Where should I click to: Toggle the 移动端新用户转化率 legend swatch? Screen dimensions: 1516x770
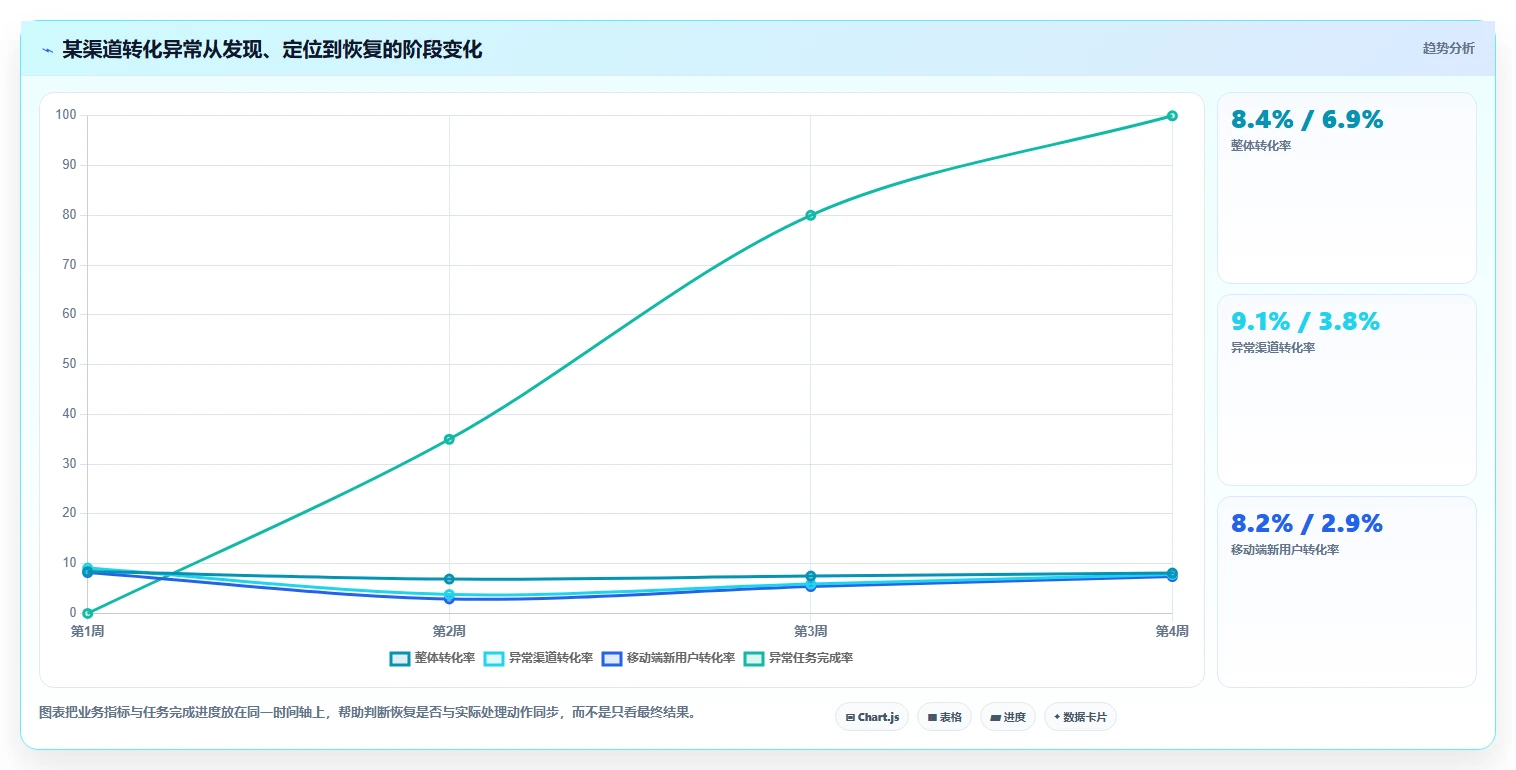coord(612,658)
